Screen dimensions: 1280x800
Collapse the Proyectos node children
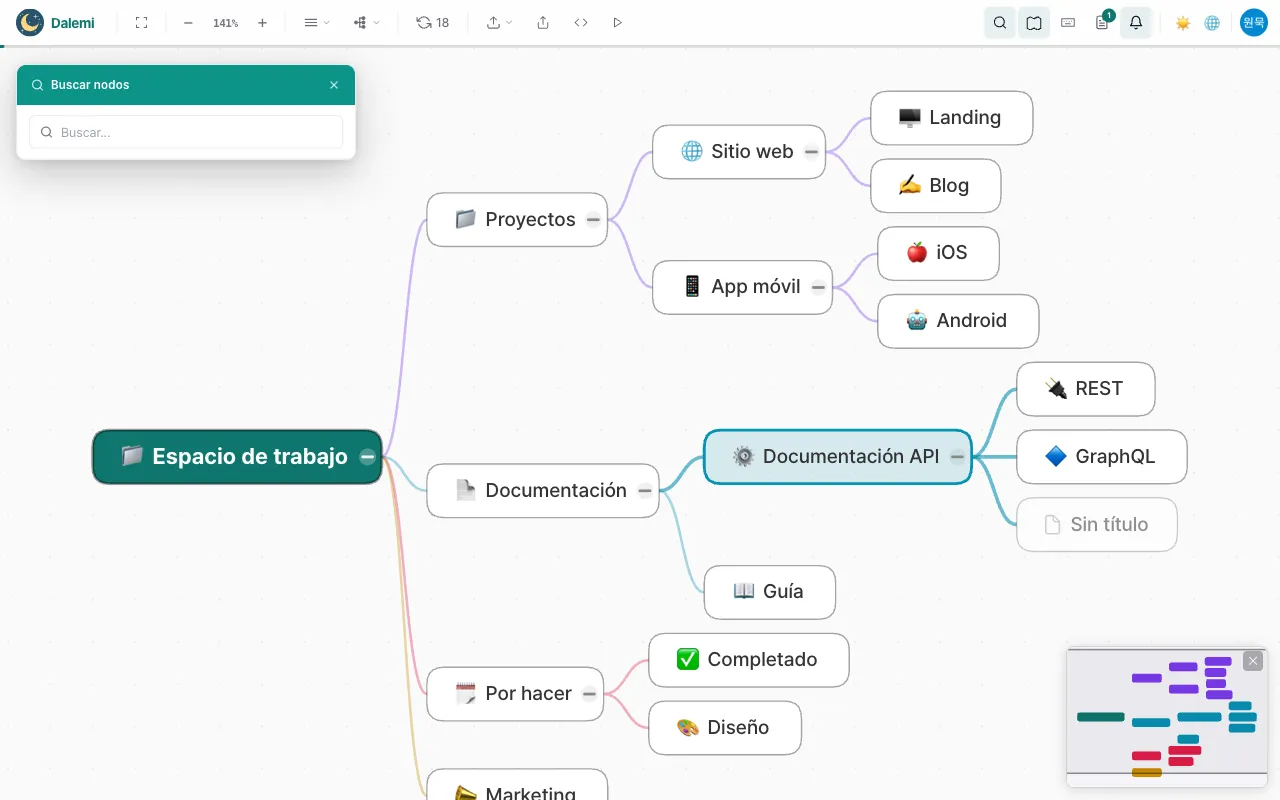pyautogui.click(x=593, y=220)
